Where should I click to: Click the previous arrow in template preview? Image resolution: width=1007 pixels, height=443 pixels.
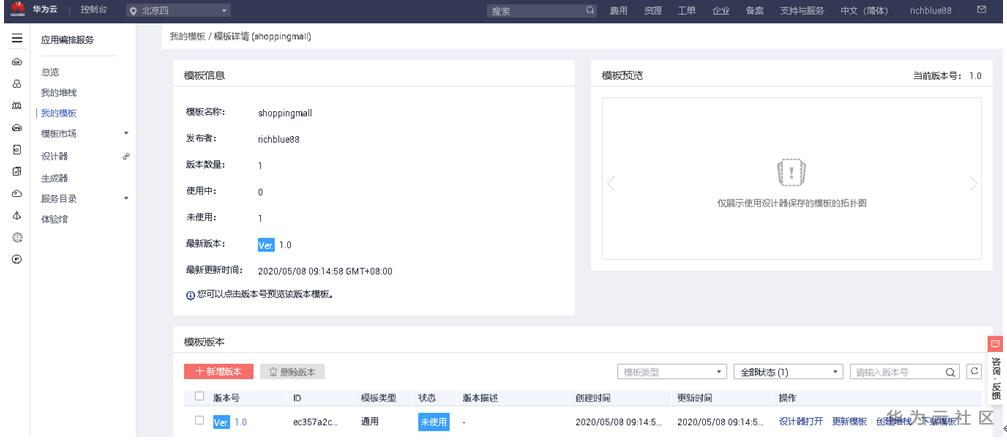click(611, 184)
